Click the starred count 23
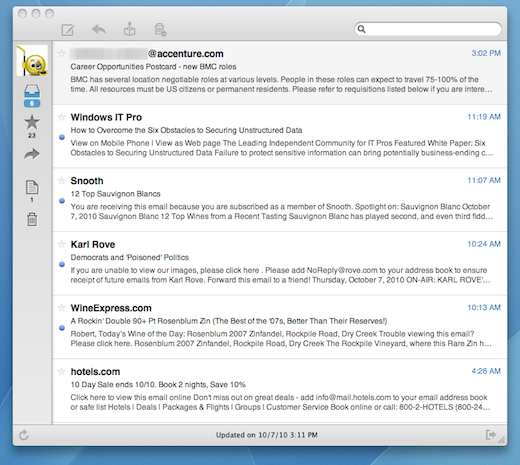 32,136
